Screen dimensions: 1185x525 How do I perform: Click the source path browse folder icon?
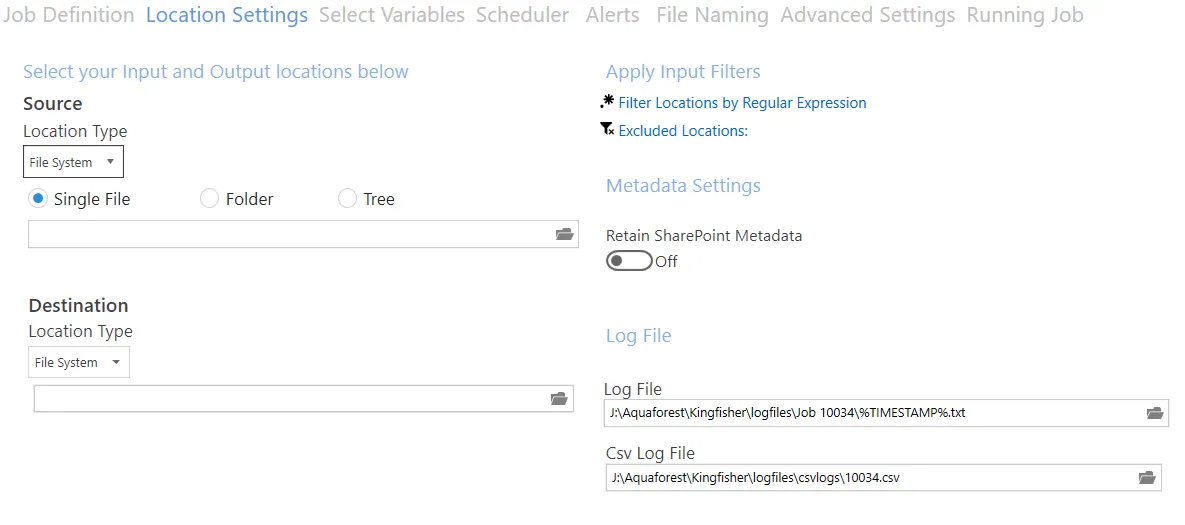(565, 234)
